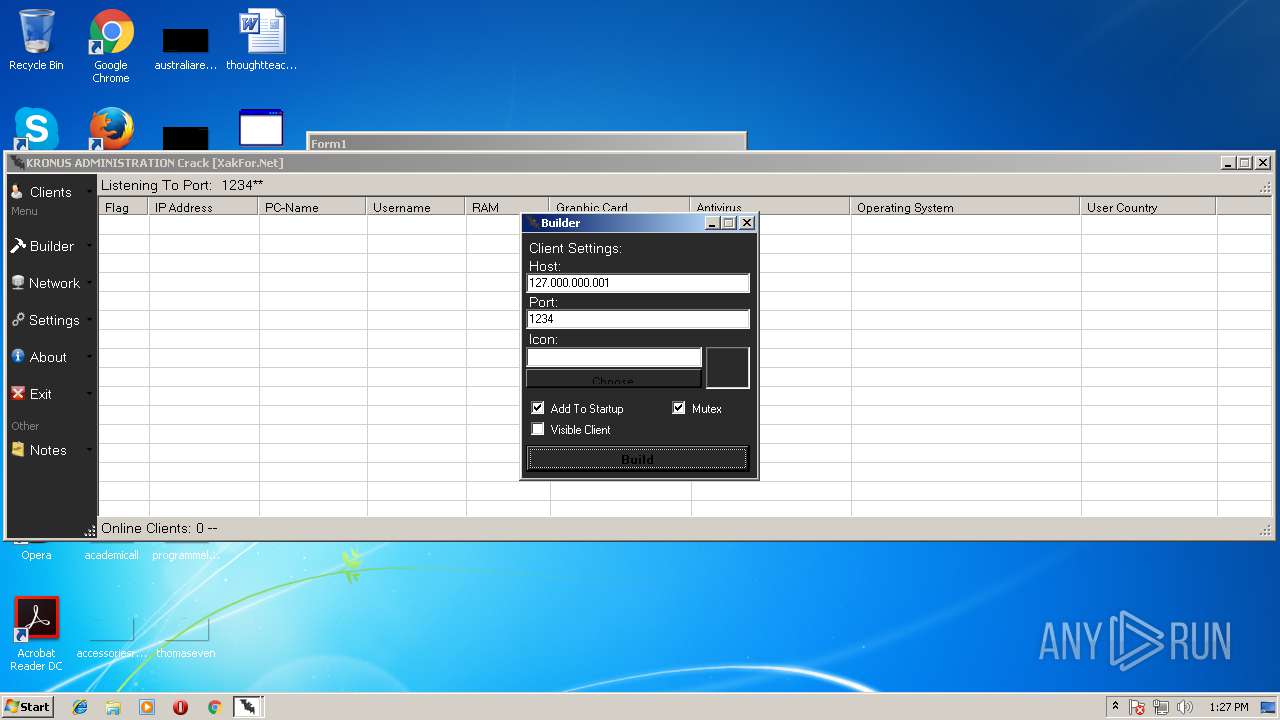Screen dimensions: 1280x720
Task: Sort by the RAM column header
Action: [x=508, y=207]
